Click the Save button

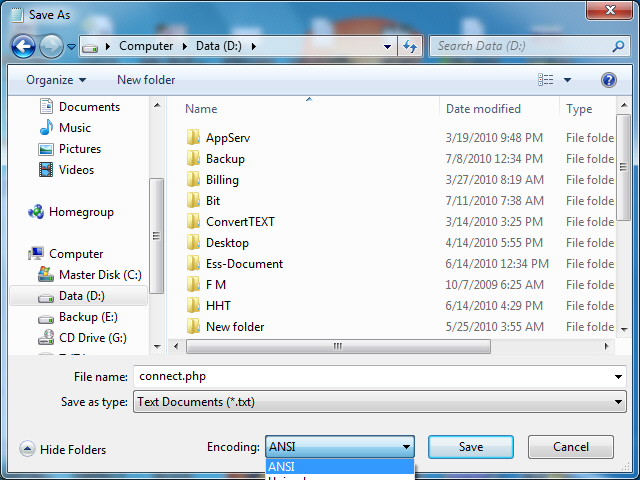[x=471, y=447]
